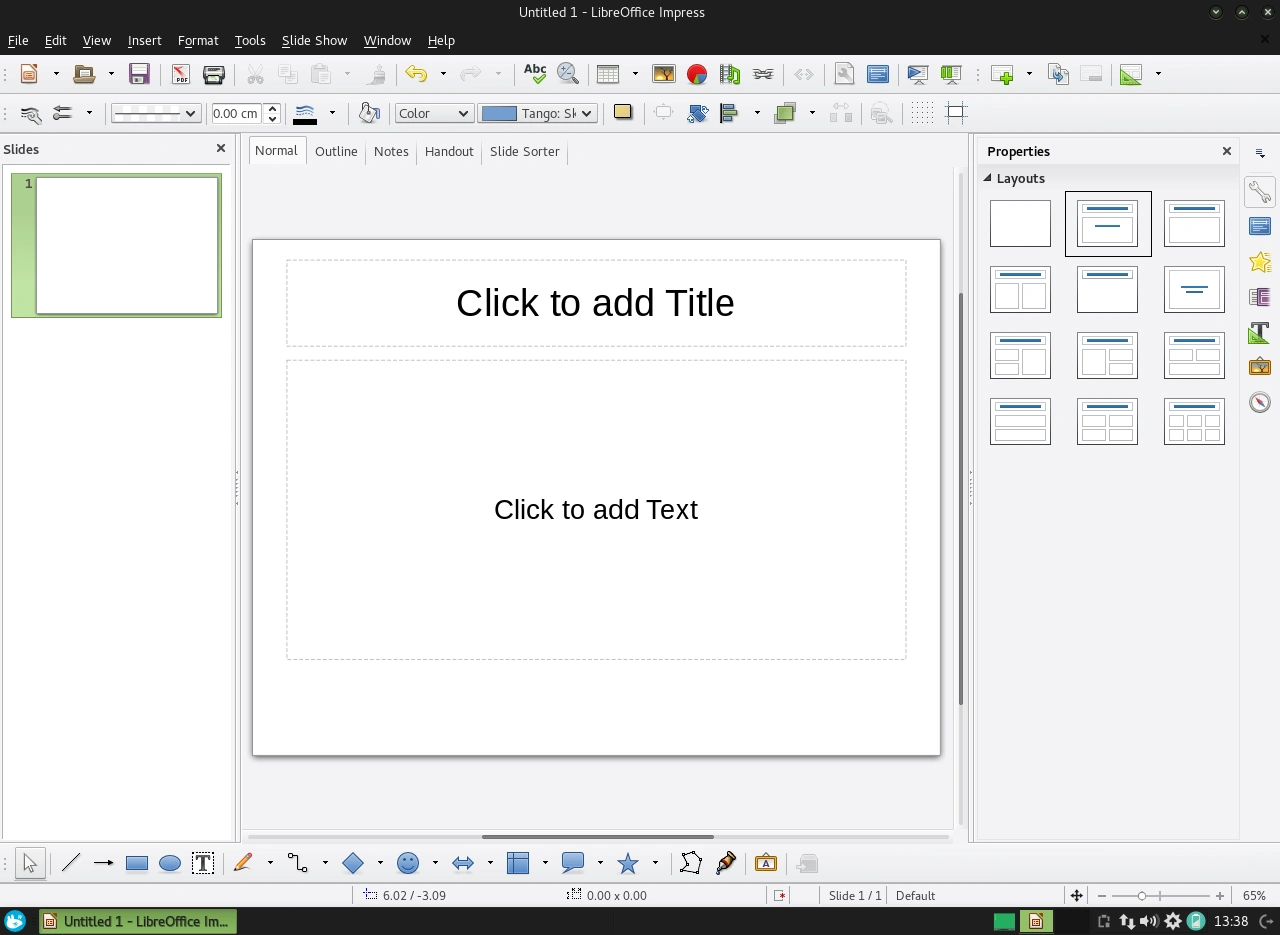The image size is (1280, 935).
Task: Select the Rectangle drawing tool
Action: pos(136,863)
